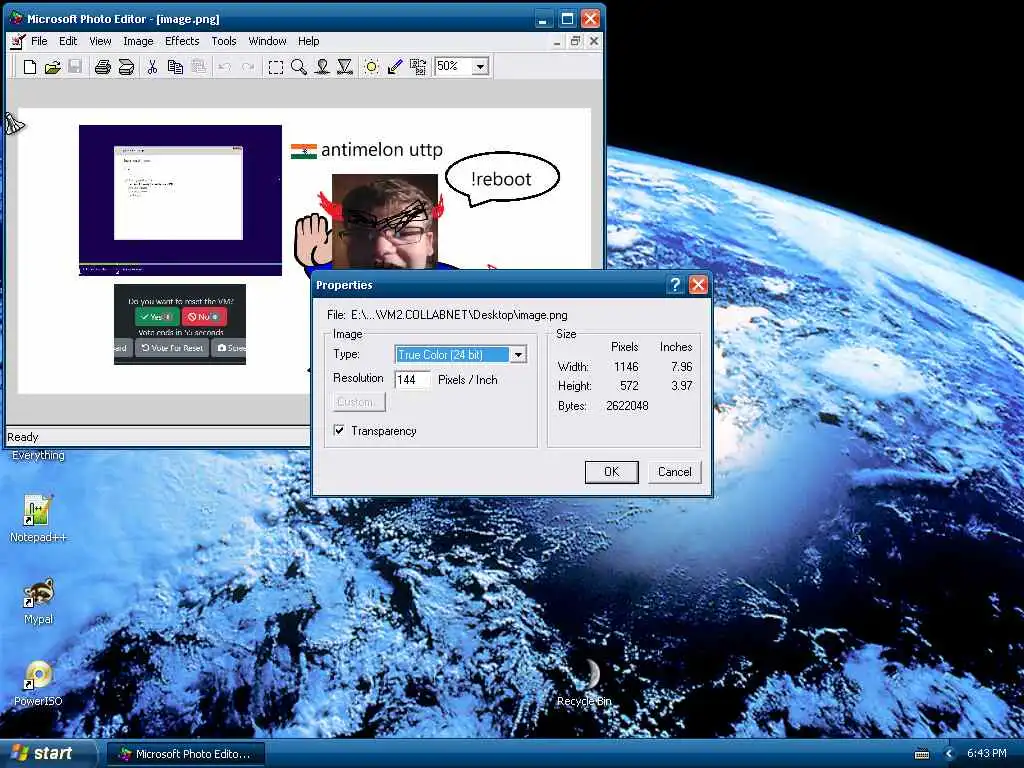The image size is (1024, 768).
Task: Click the Undo arrow icon
Action: click(225, 67)
